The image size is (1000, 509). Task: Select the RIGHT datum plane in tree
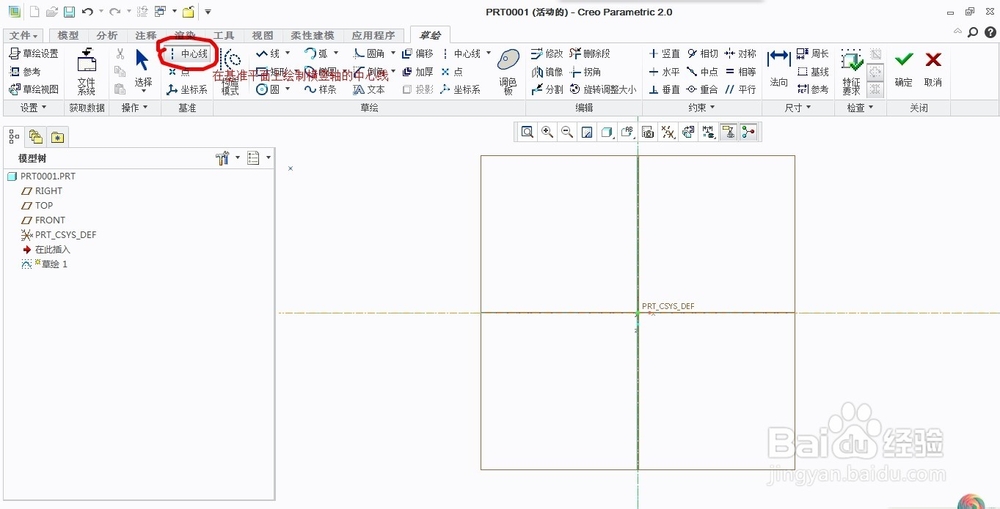pos(42,191)
